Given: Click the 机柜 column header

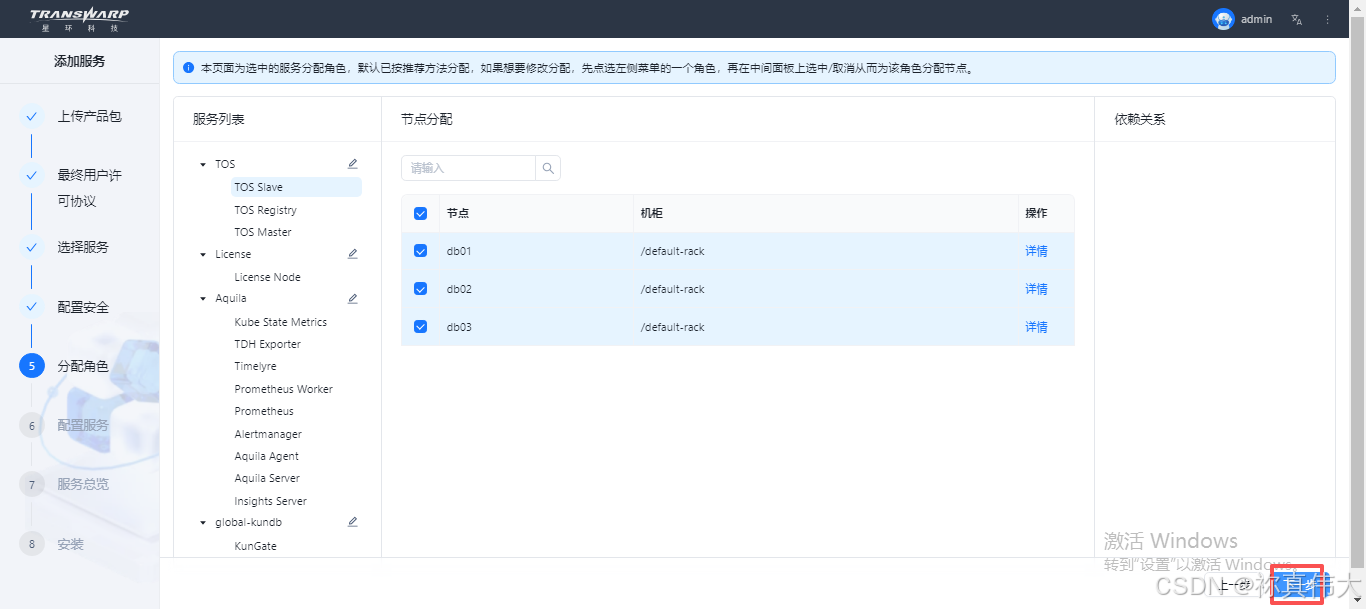Looking at the screenshot, I should (x=652, y=213).
